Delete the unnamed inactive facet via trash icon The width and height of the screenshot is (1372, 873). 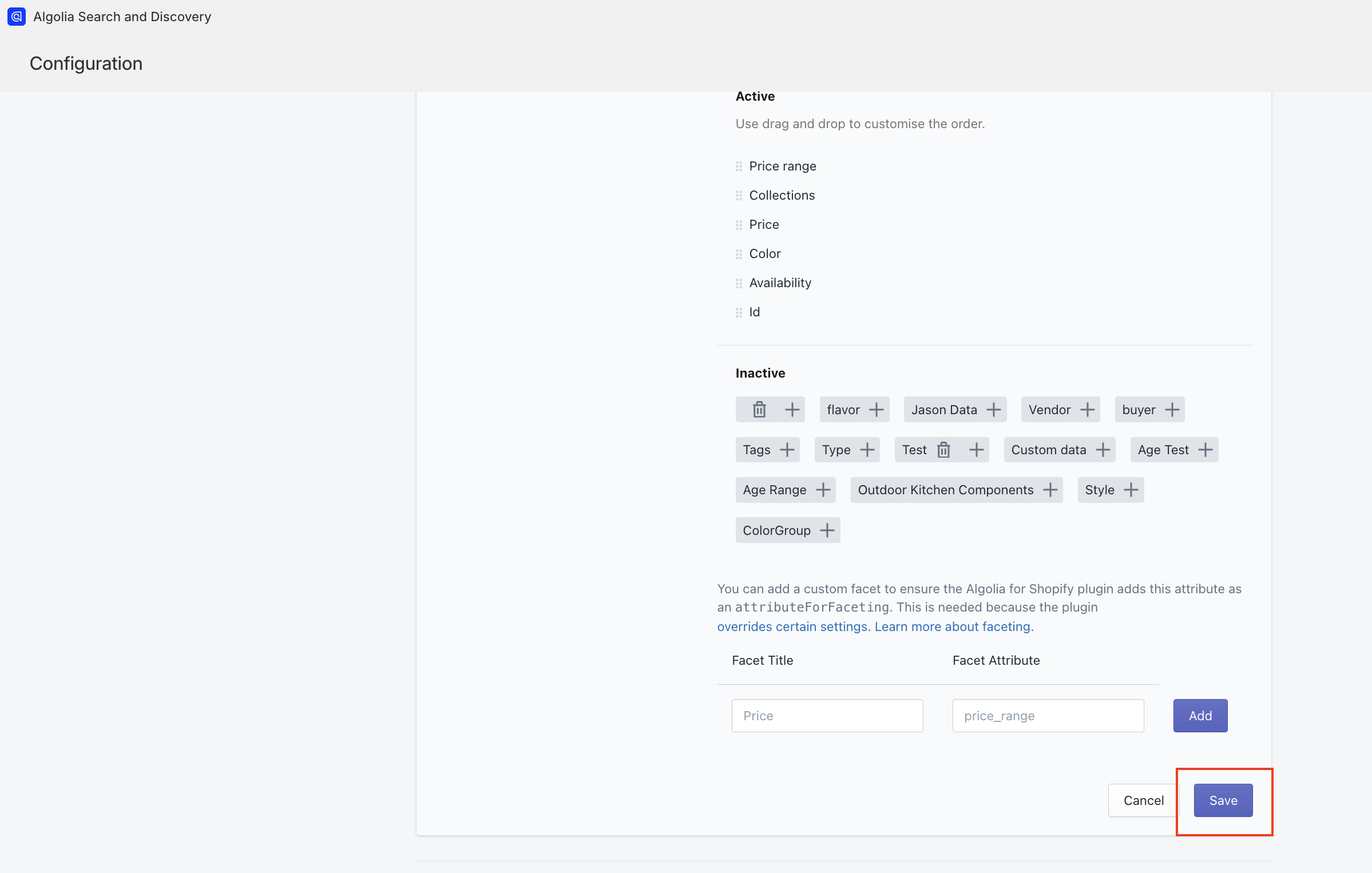pyautogui.click(x=759, y=410)
